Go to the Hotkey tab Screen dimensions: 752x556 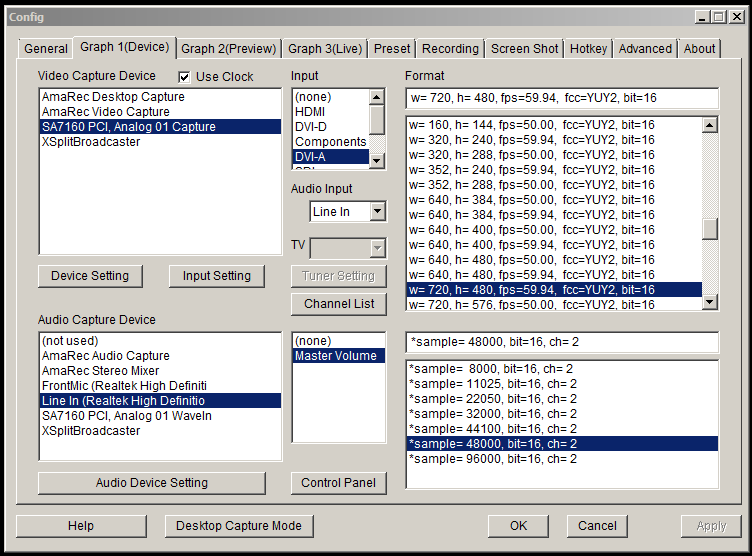pos(588,48)
